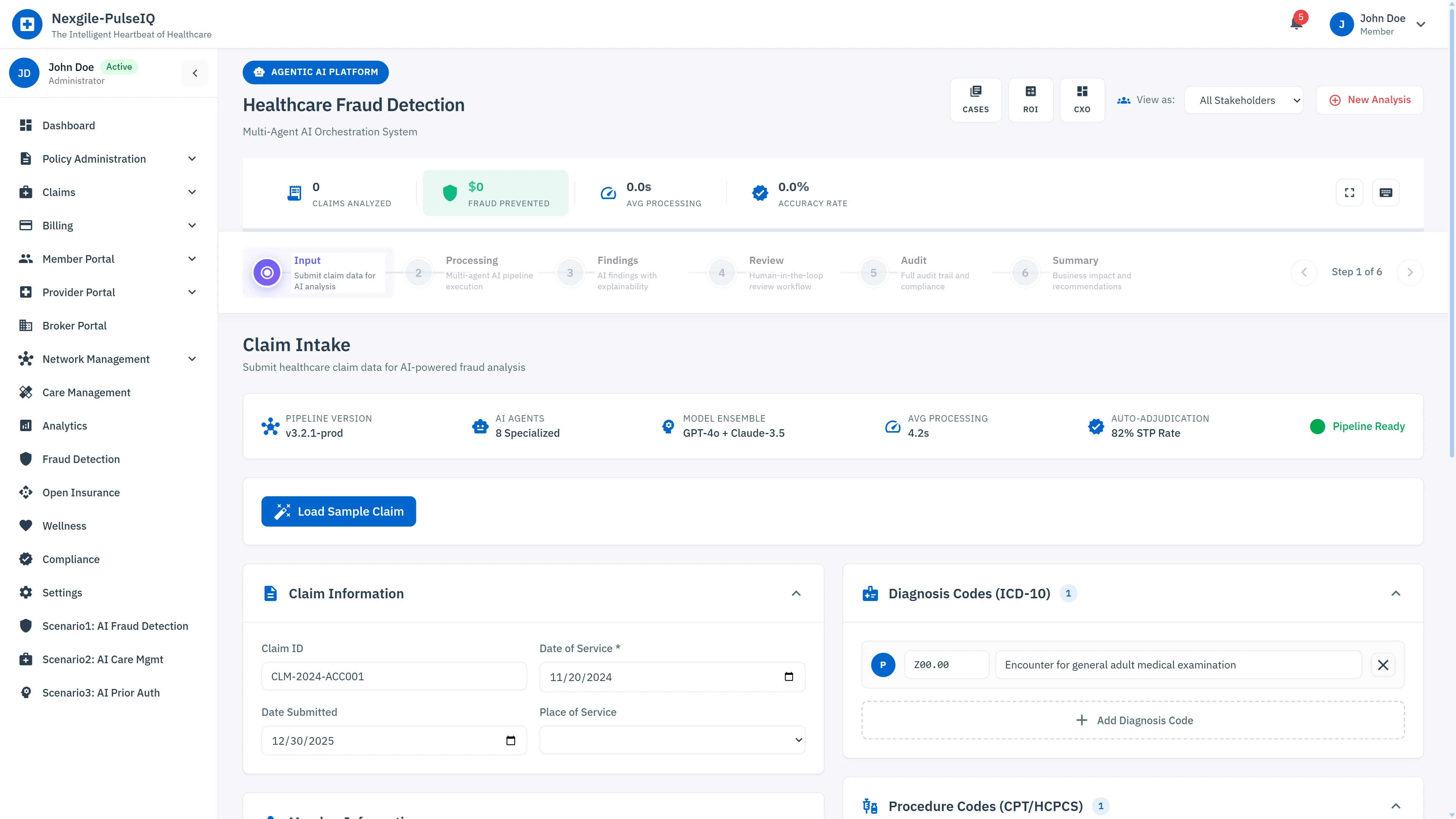Open the keyboard shortcuts icon near metrics
Screen dimensions: 1456x819
click(1386, 192)
